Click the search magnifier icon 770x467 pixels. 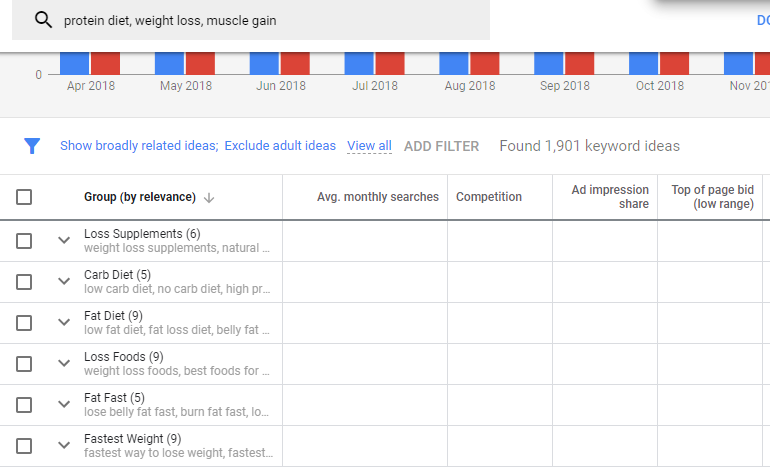(43, 20)
